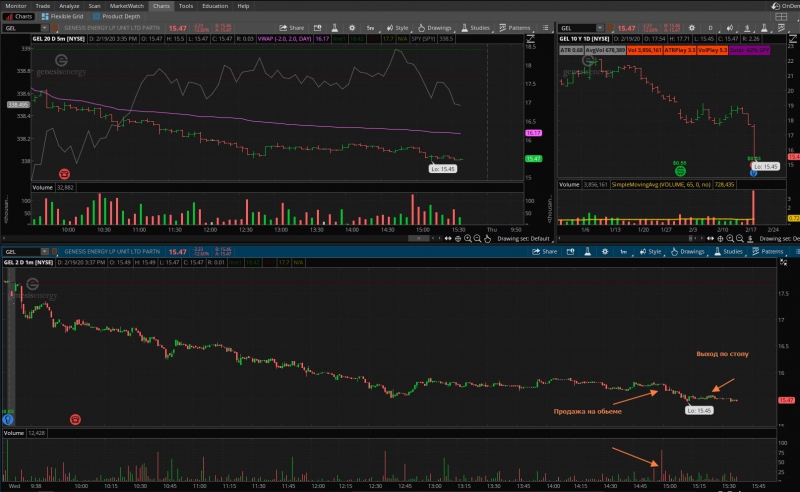800x492 pixels.
Task: Click the red phone icon on bottom chart
Action: click(x=75, y=420)
